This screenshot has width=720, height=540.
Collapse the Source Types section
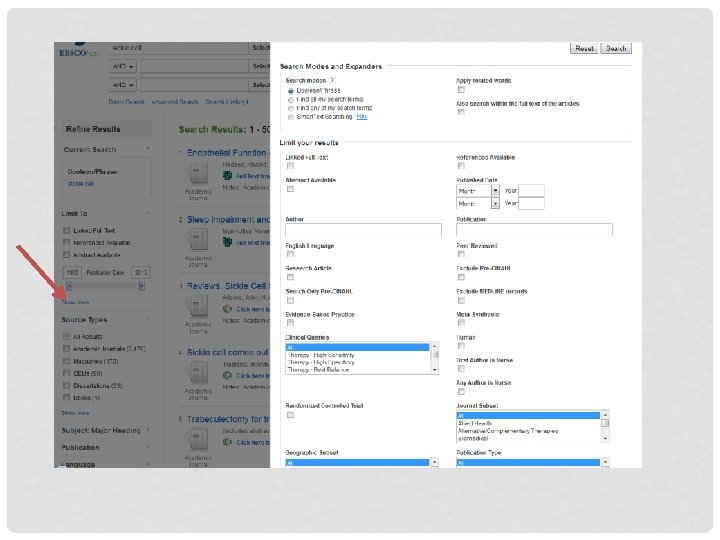click(148, 319)
